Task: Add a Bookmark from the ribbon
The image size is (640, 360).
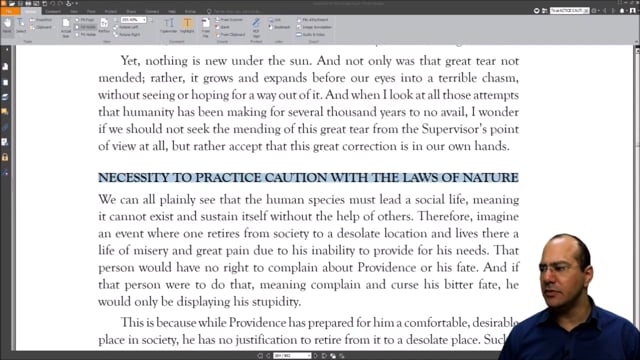Action: 280,27
